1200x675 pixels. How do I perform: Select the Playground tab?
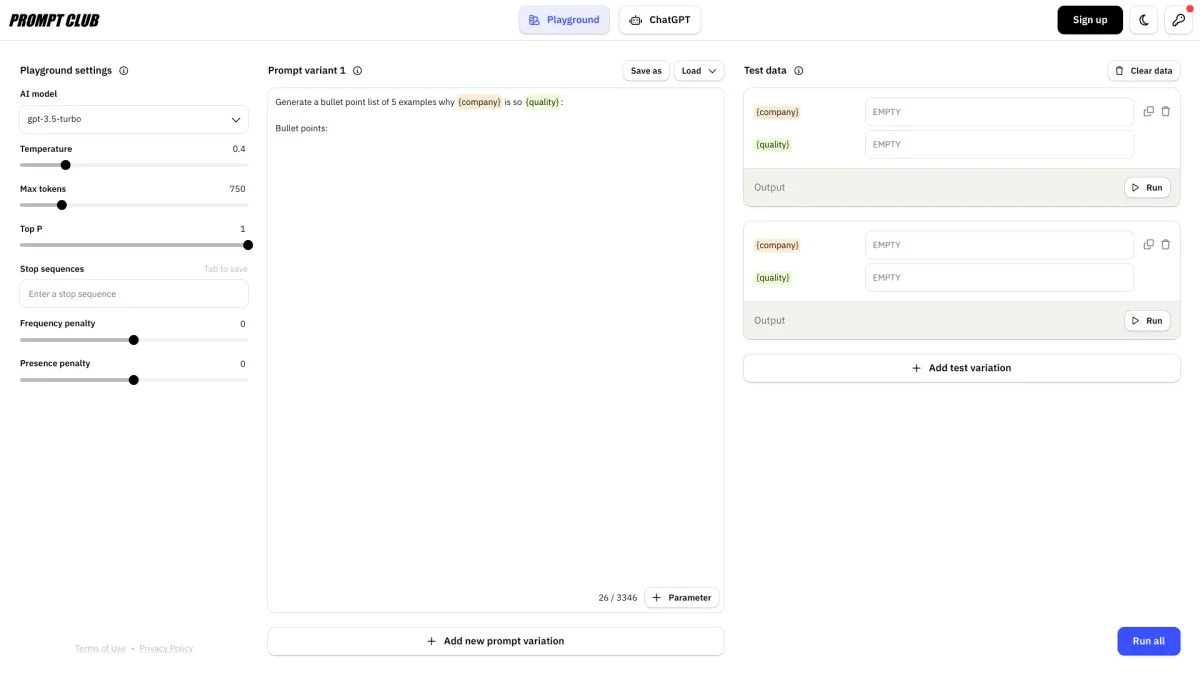[x=564, y=20]
